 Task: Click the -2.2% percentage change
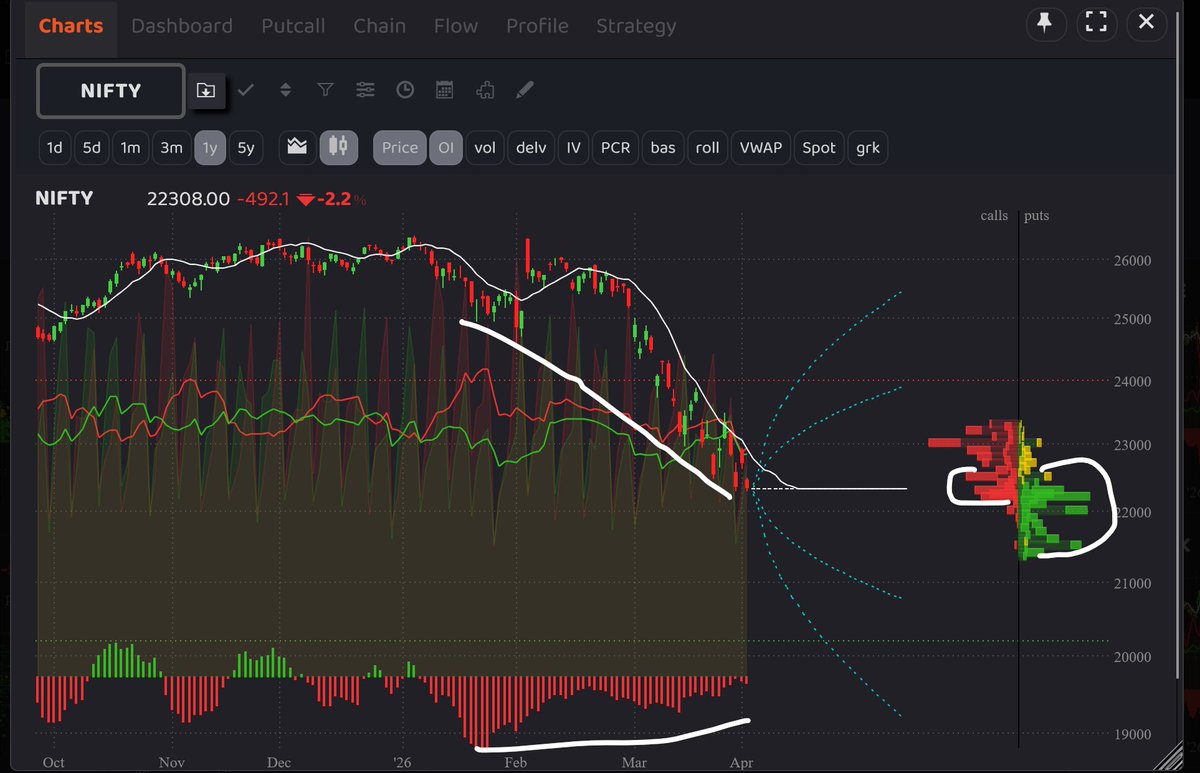[x=341, y=199]
